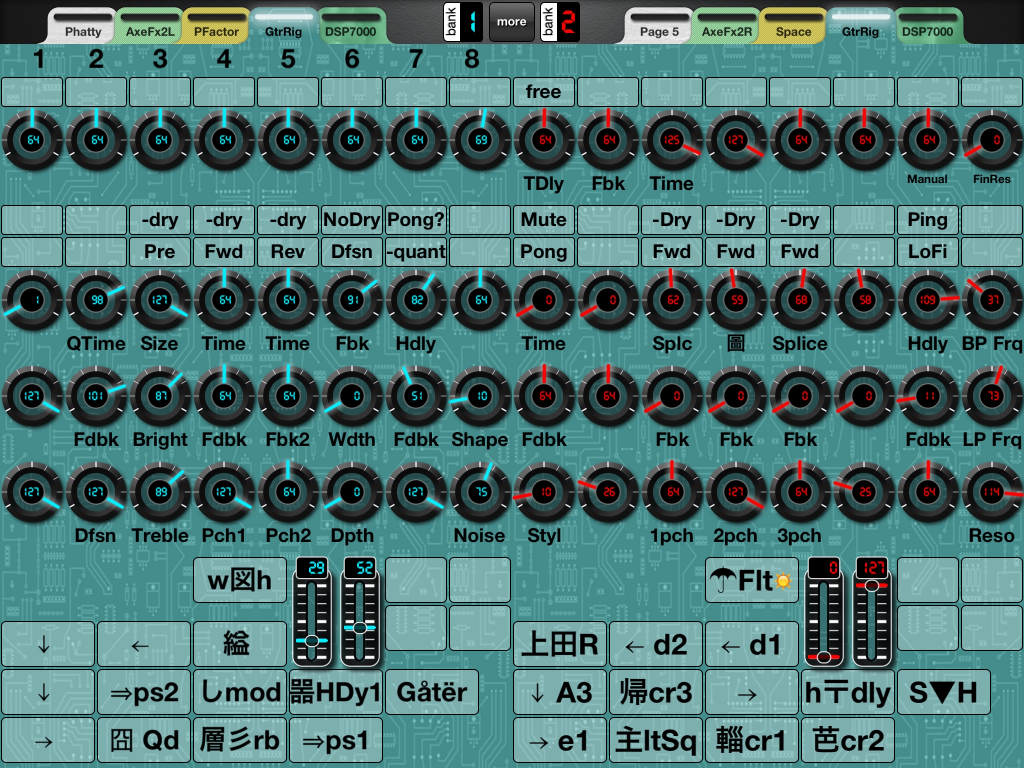Click the more button
This screenshot has height=768, width=1024.
tap(511, 22)
